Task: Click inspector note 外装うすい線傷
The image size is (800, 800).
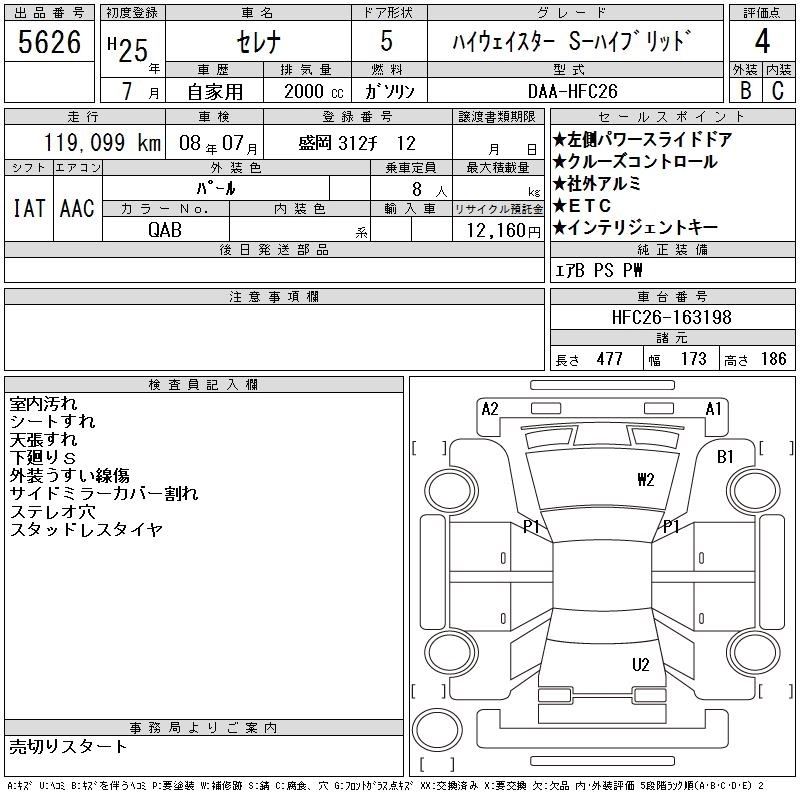Action: click(x=70, y=475)
